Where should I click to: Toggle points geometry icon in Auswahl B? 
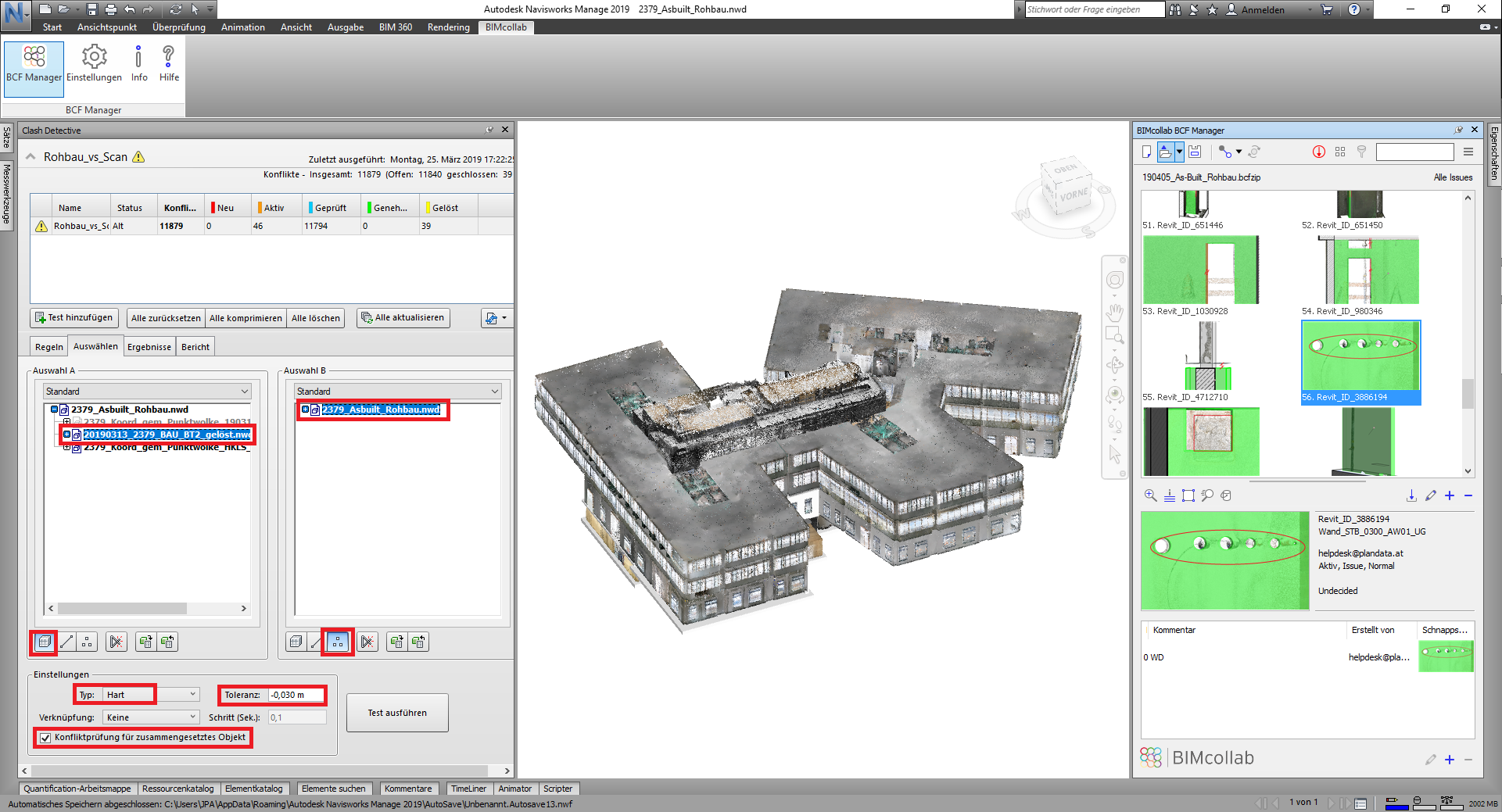coord(338,642)
